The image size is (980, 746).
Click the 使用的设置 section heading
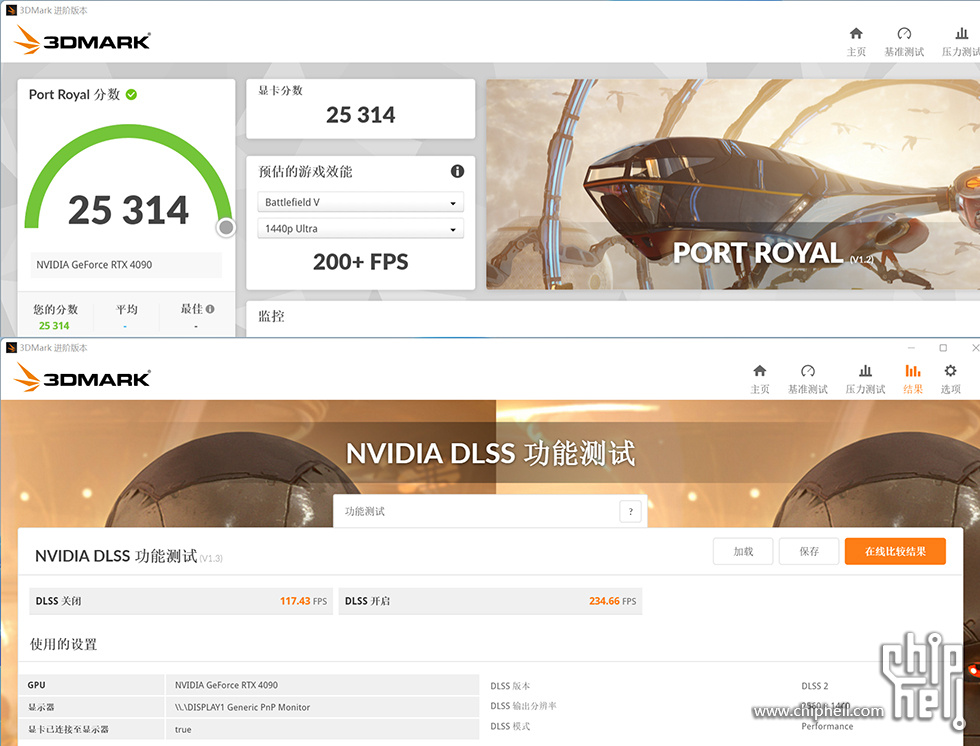(x=64, y=644)
